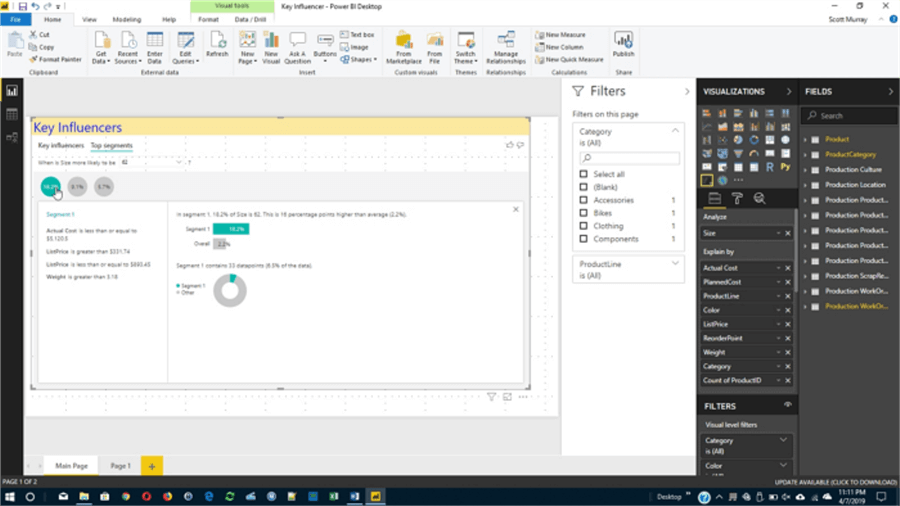
Task: Insert a New Visual
Action: pos(271,48)
